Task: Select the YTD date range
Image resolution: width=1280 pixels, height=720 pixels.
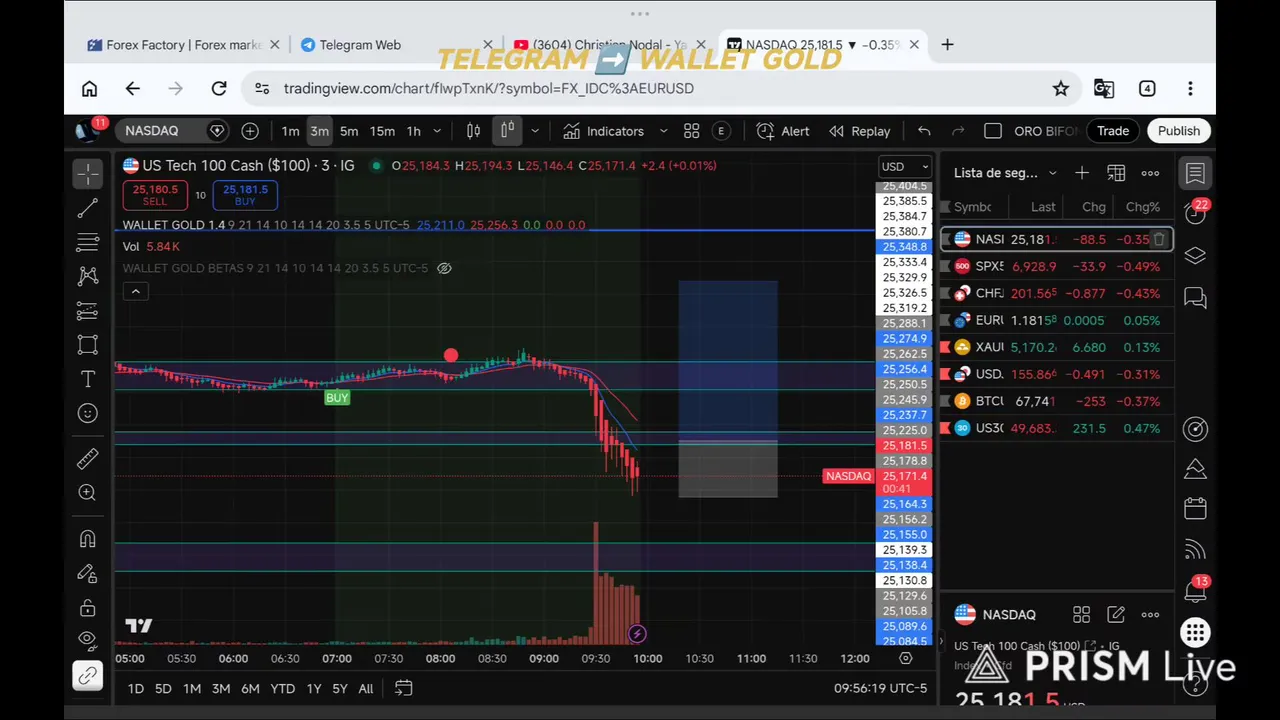Action: 283,688
